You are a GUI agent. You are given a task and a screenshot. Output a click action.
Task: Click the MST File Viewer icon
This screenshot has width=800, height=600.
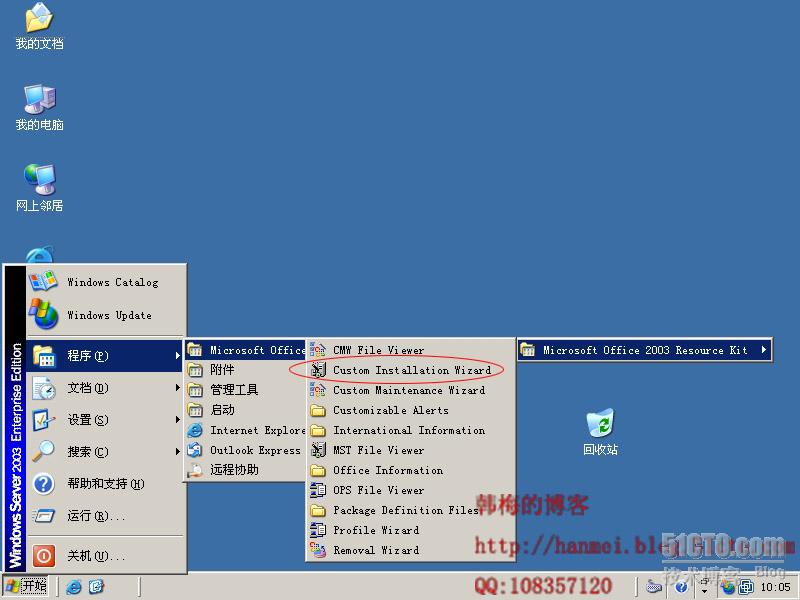(x=318, y=450)
